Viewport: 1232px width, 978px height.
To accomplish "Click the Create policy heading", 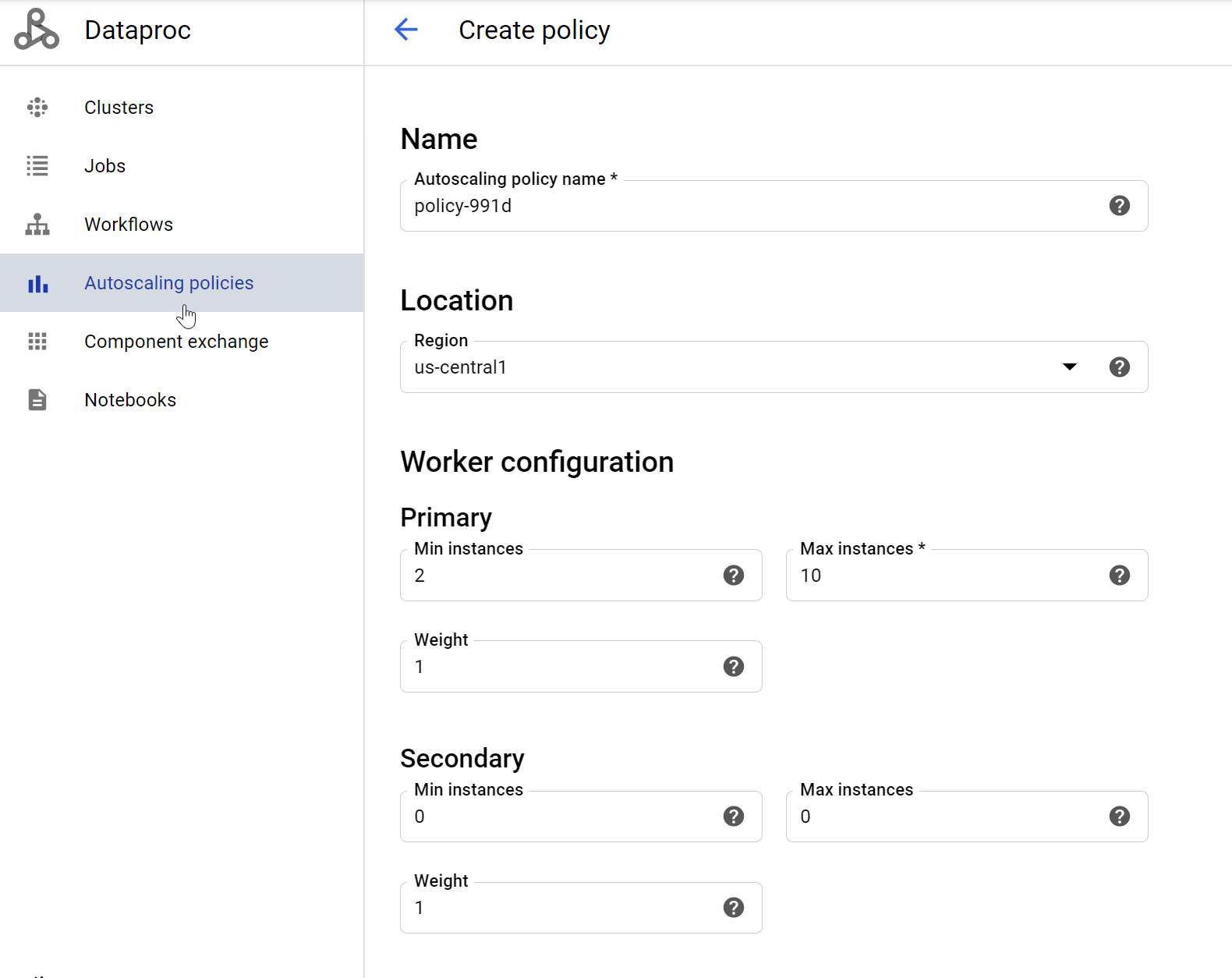I will pyautogui.click(x=534, y=30).
